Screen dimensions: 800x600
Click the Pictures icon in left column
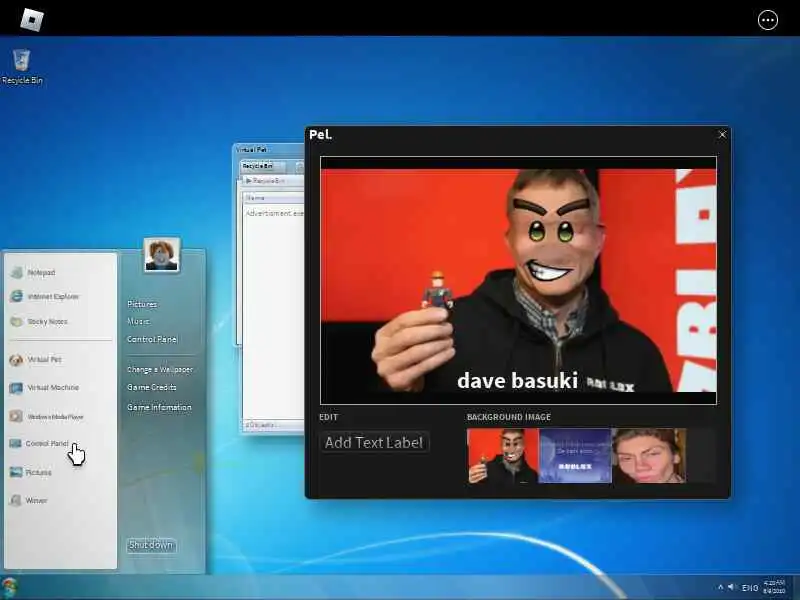(x=16, y=472)
